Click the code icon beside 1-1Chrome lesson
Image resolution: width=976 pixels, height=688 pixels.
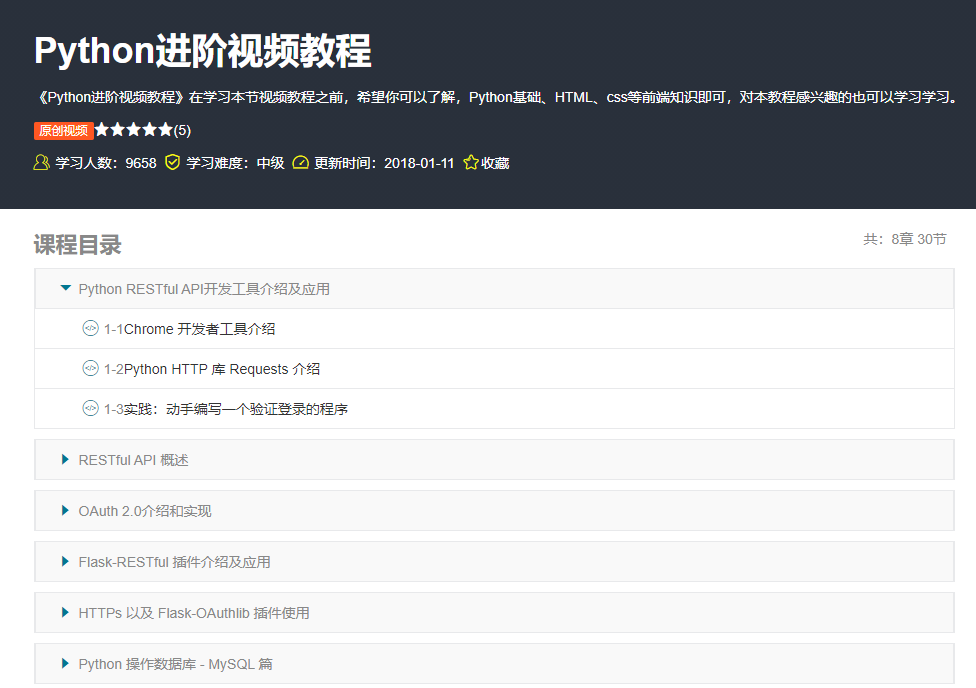click(90, 328)
